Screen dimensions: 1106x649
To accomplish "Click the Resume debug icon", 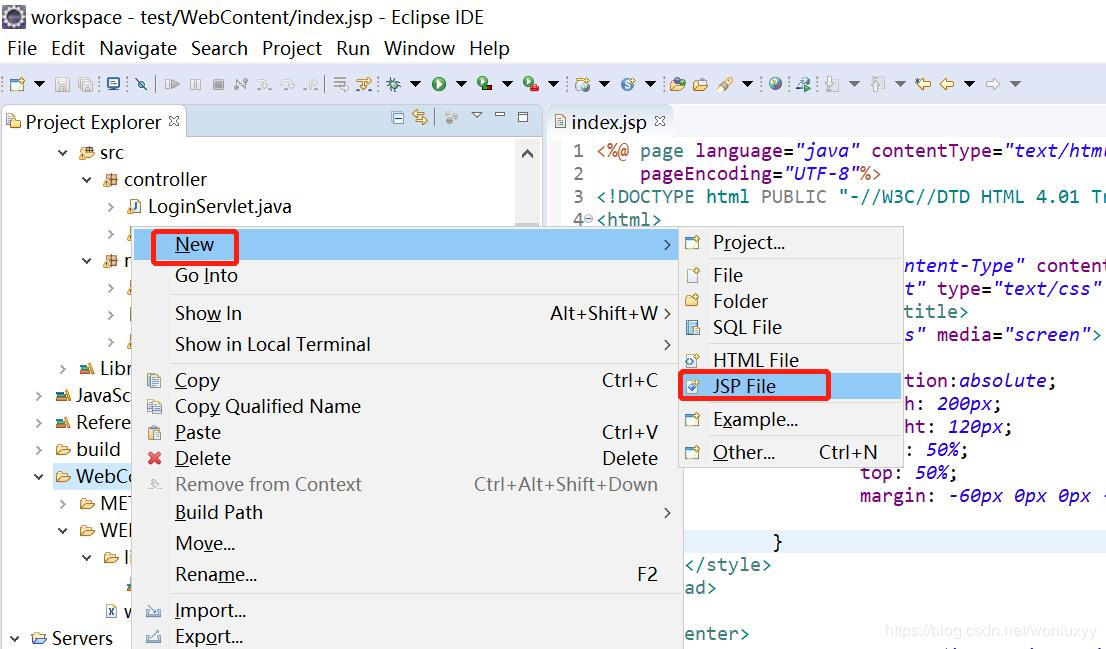I will click(171, 84).
